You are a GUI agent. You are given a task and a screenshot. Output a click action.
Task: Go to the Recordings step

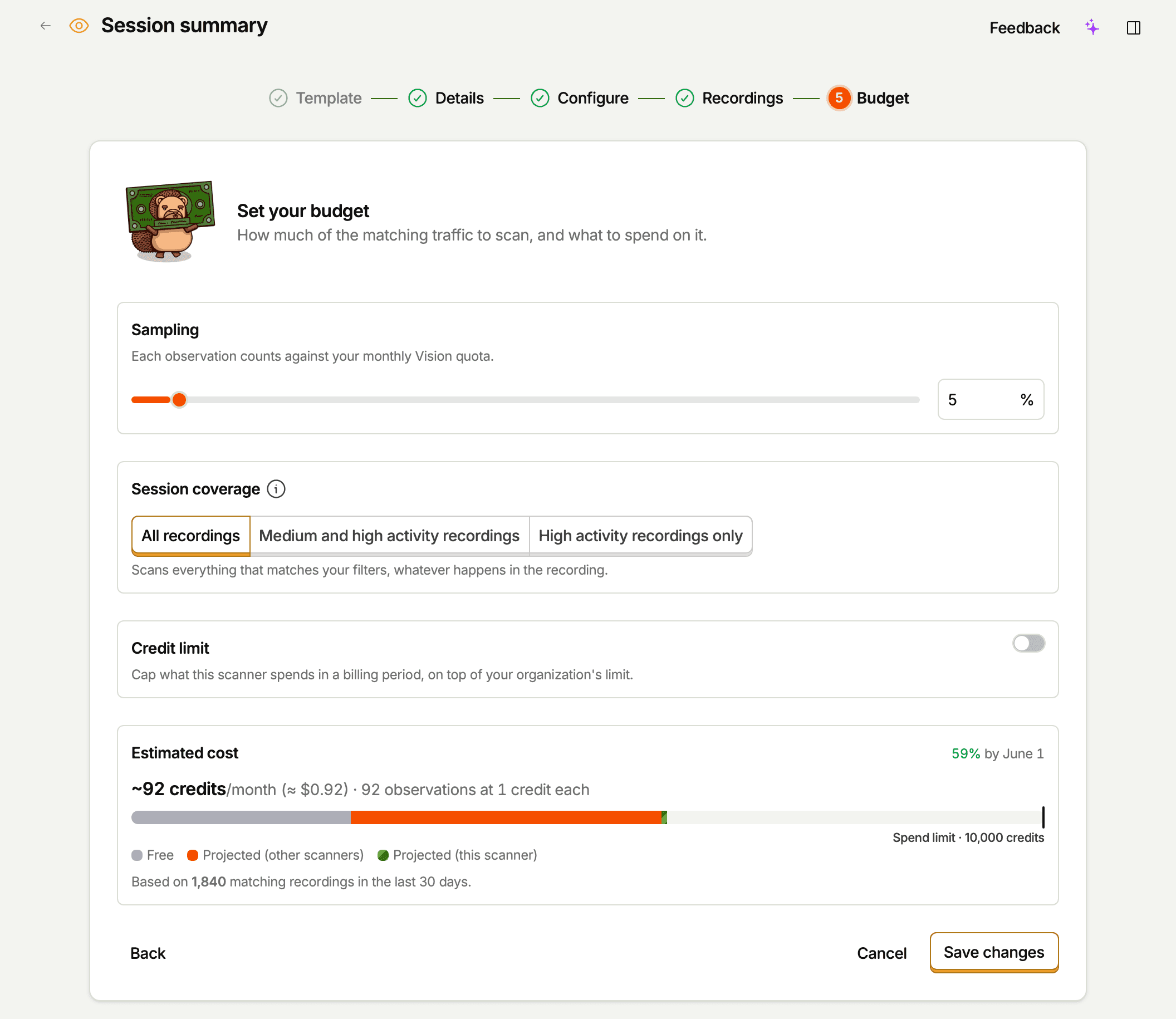[743, 98]
